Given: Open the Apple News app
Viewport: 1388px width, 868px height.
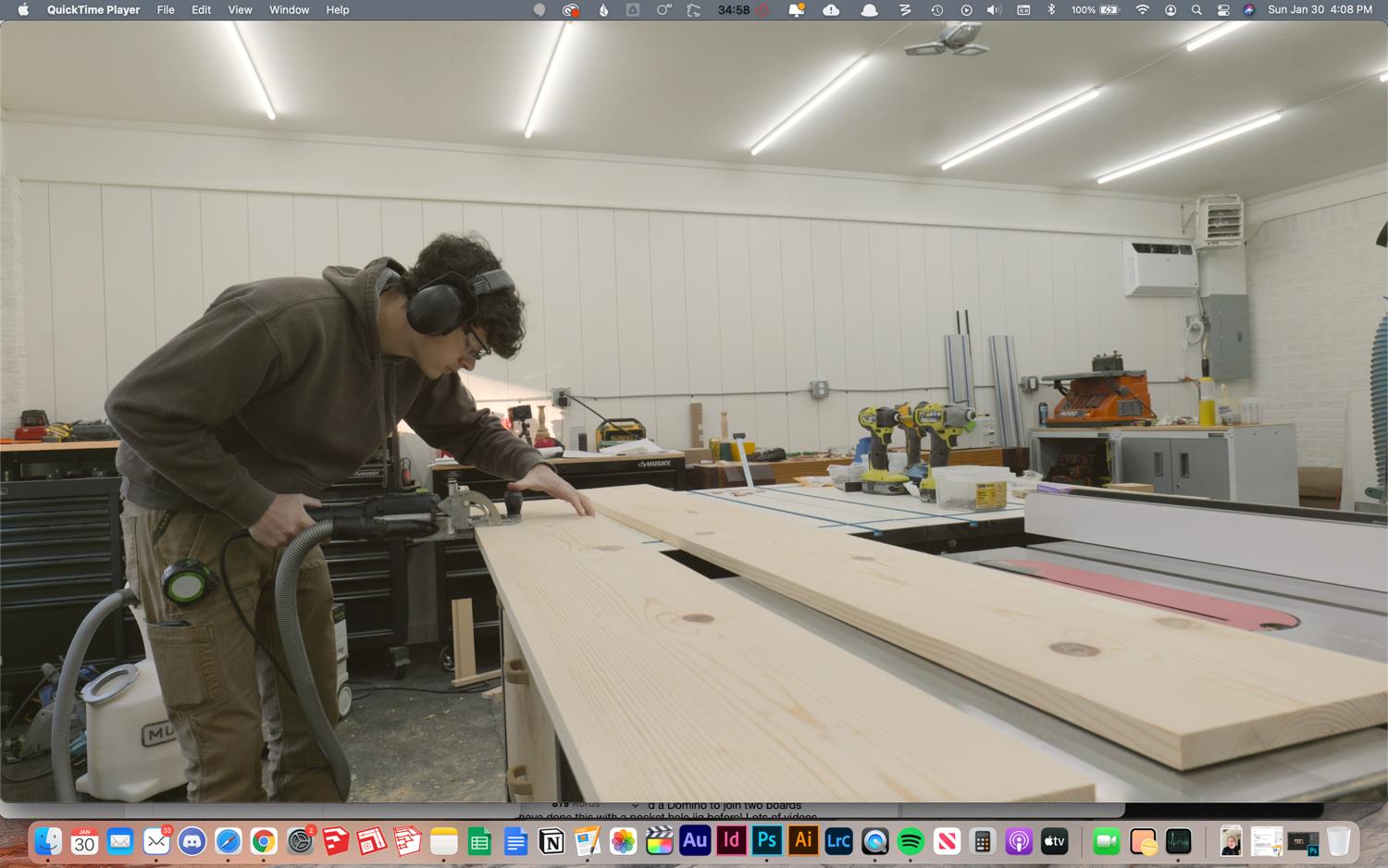Looking at the screenshot, I should [x=947, y=841].
